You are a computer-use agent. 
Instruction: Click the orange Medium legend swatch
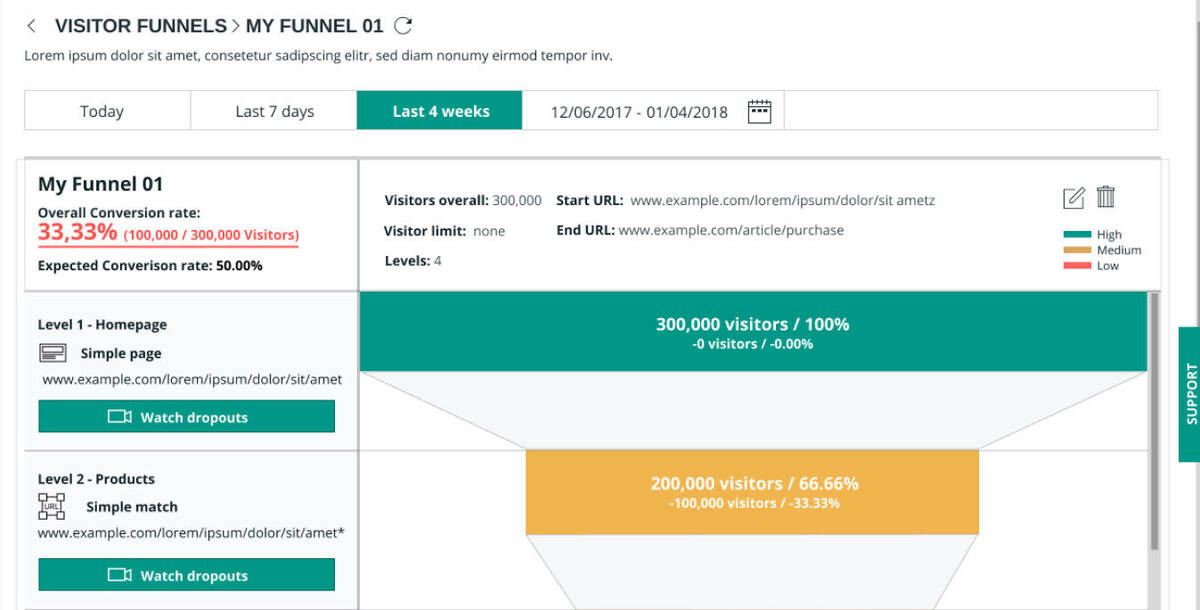(1076, 250)
